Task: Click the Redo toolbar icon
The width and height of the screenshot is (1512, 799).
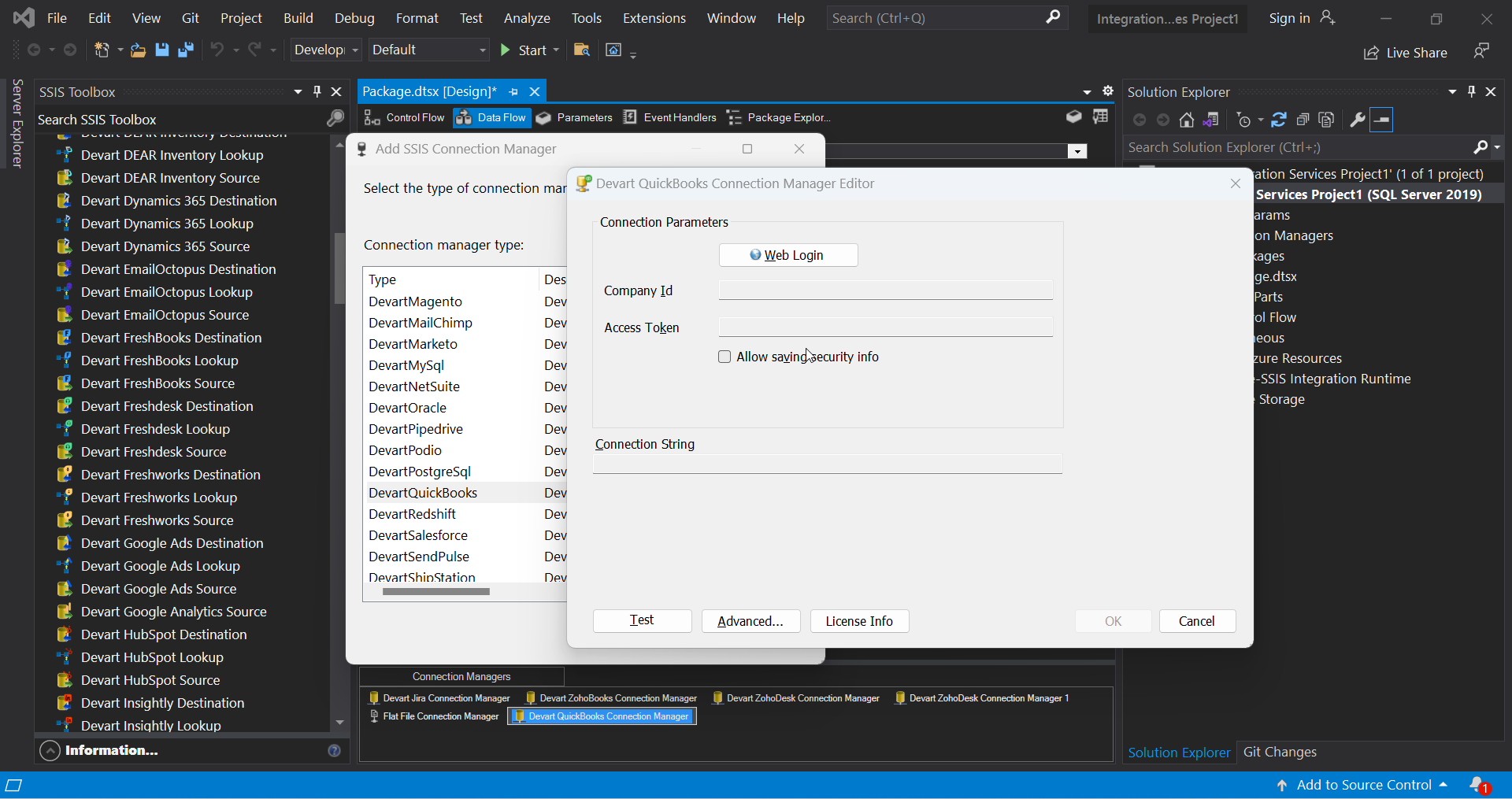Action: (x=254, y=50)
